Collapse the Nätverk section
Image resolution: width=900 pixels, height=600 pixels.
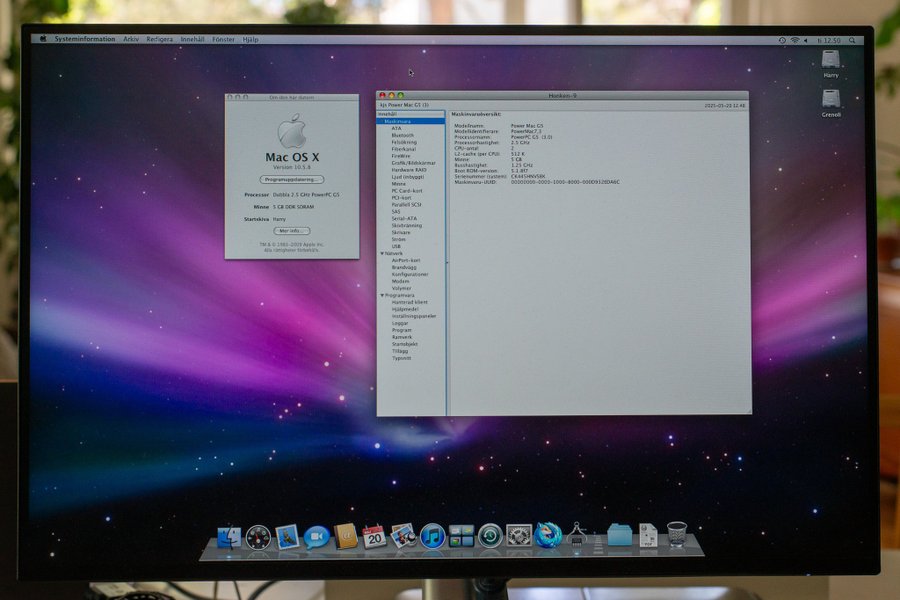[382, 253]
